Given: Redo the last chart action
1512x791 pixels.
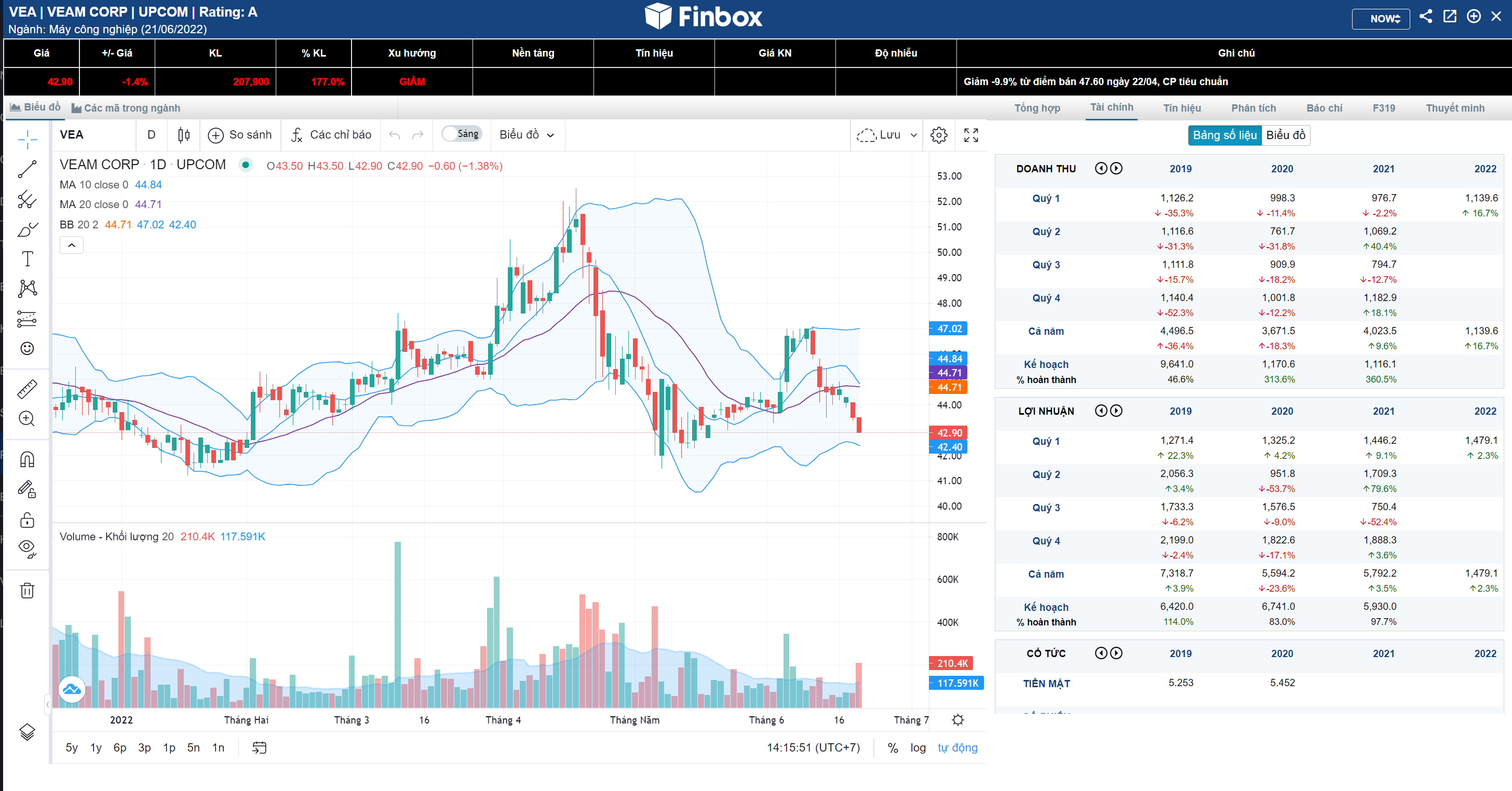Looking at the screenshot, I should coord(418,135).
